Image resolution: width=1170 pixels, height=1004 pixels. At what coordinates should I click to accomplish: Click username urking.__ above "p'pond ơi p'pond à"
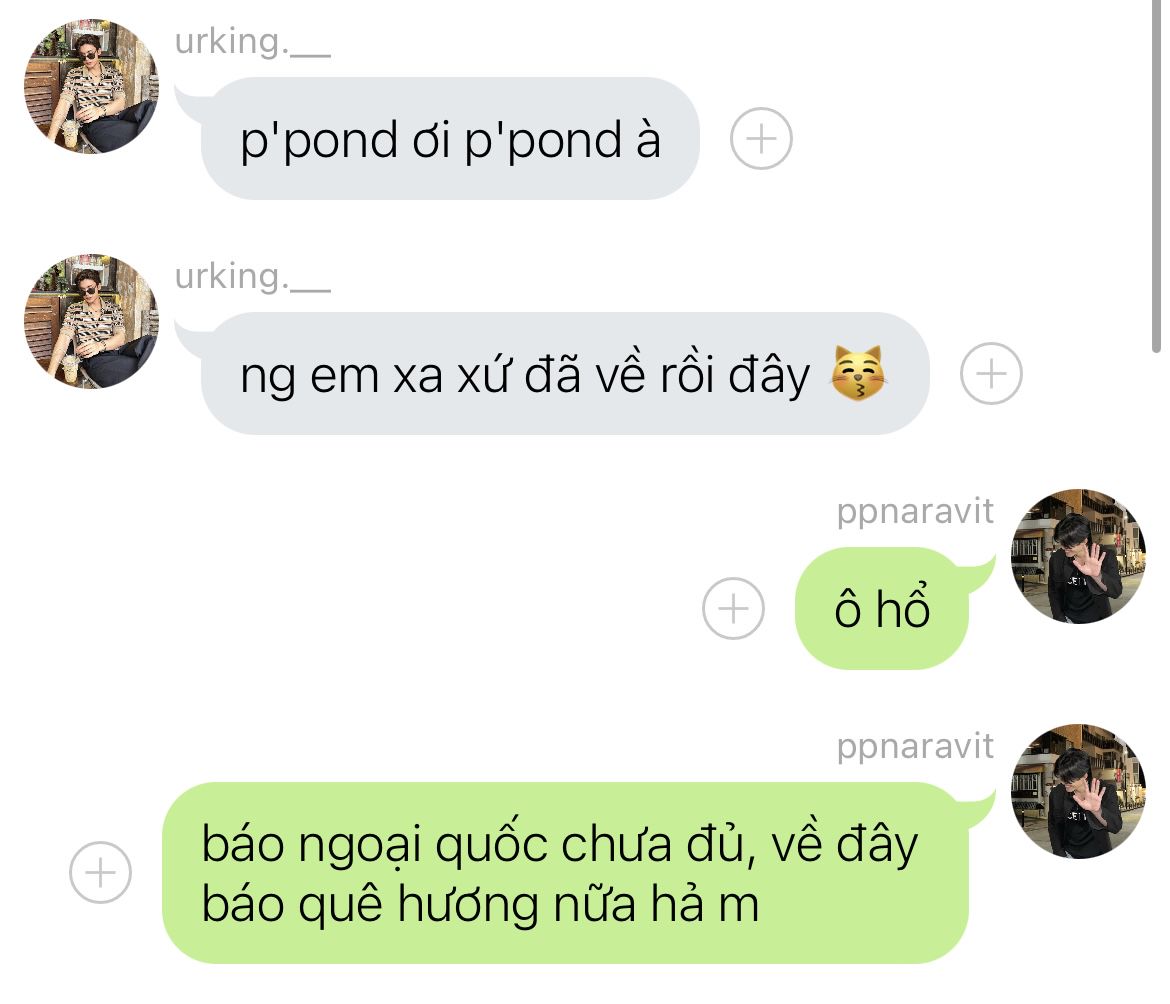252,42
